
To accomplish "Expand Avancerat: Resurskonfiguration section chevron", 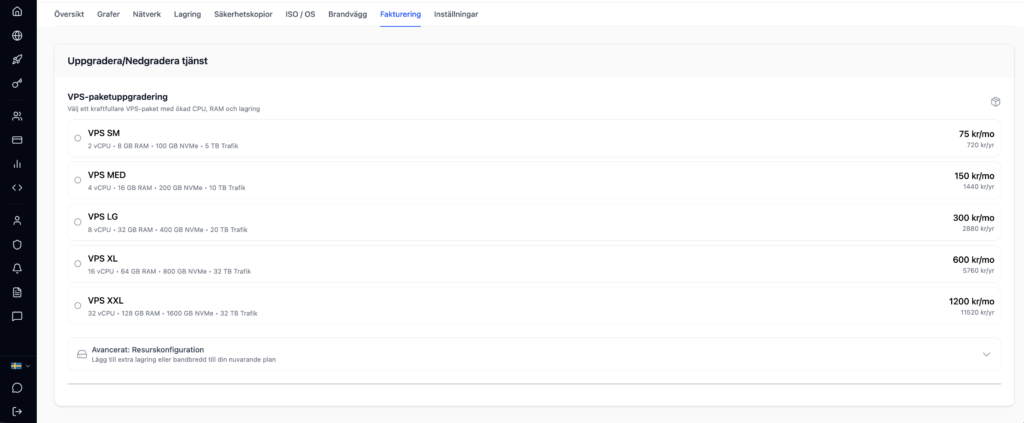I will point(986,354).
